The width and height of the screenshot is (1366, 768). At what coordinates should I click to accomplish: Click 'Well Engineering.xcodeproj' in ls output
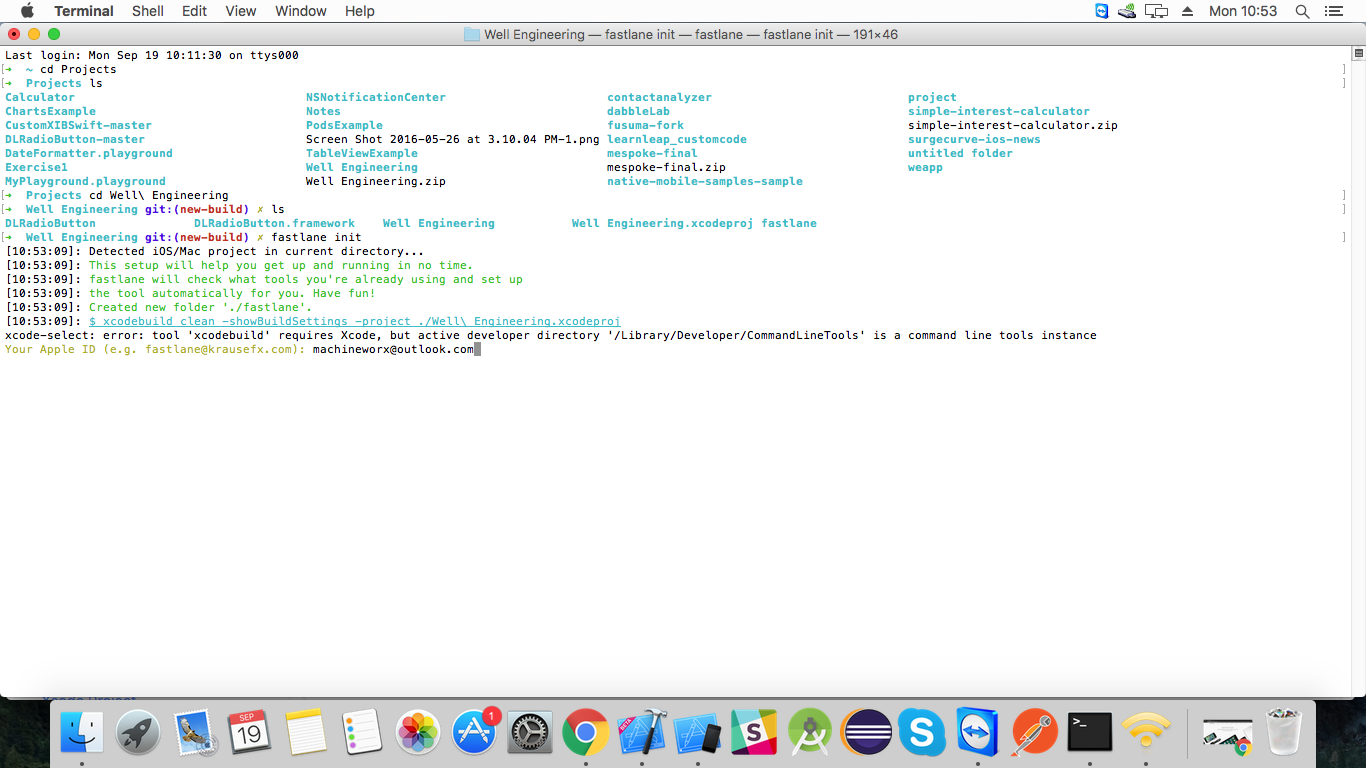point(663,224)
